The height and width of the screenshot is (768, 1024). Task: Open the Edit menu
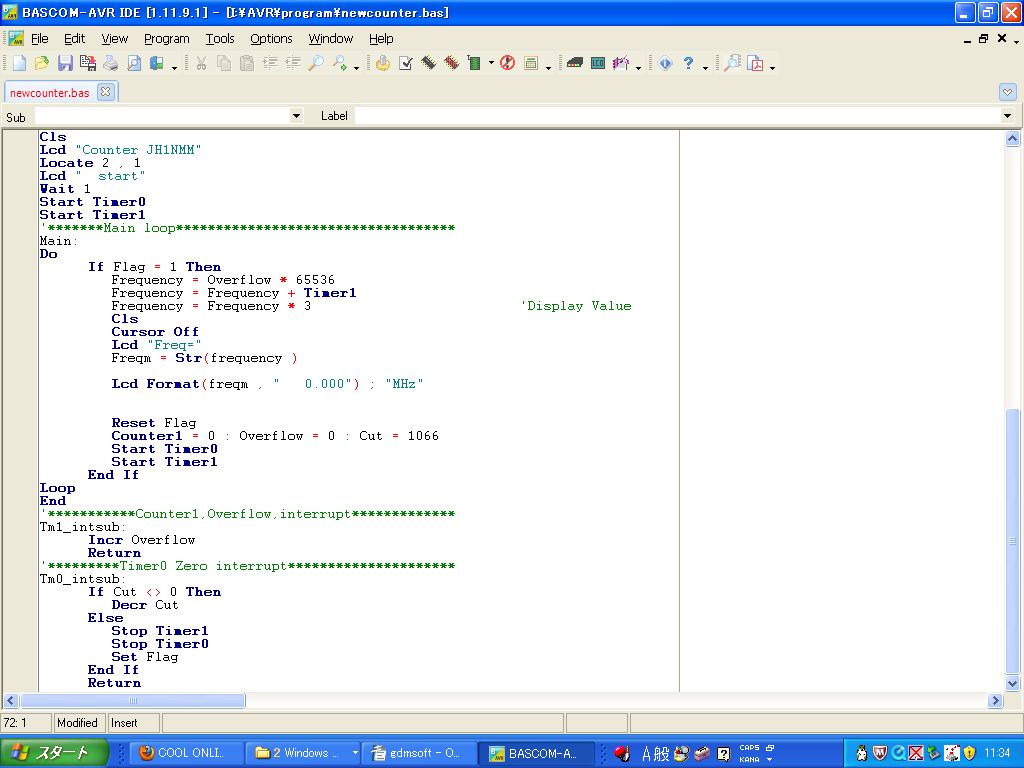(x=74, y=39)
